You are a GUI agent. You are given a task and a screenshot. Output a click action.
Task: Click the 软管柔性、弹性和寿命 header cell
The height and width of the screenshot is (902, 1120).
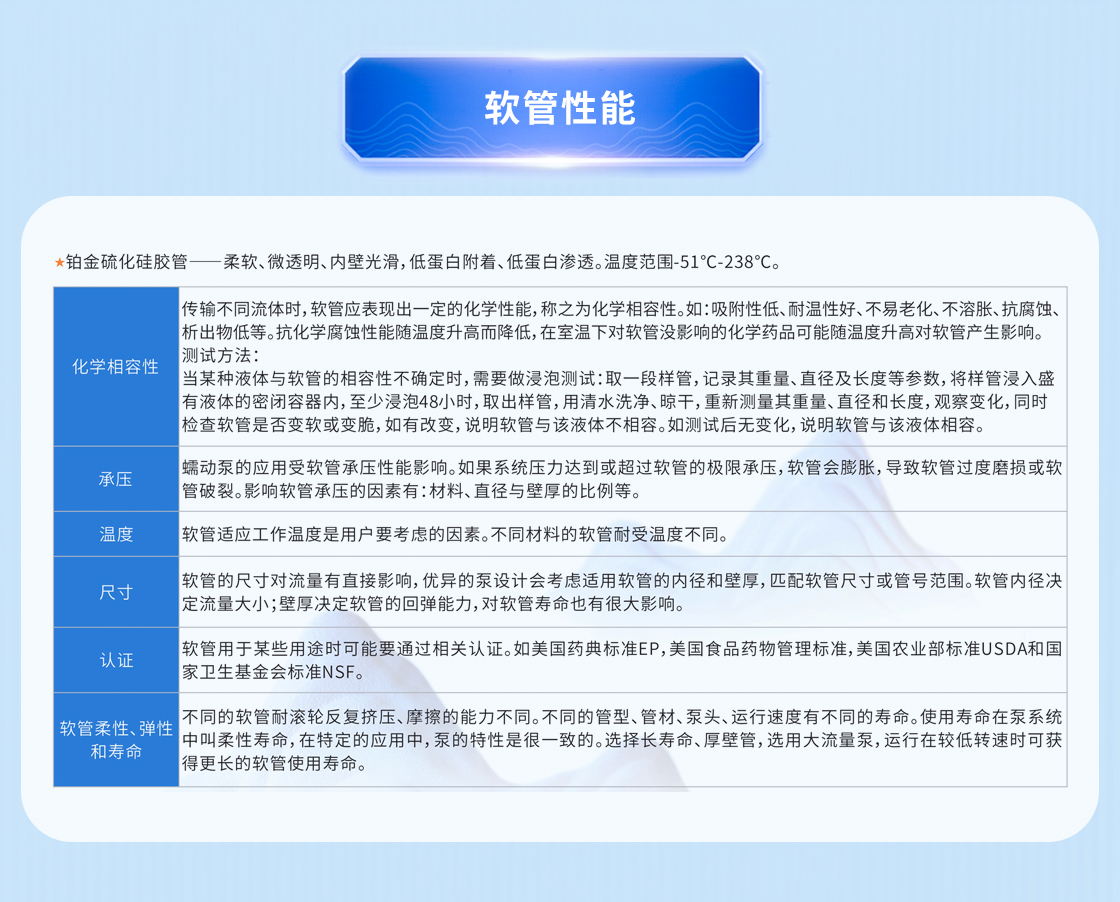coord(116,740)
